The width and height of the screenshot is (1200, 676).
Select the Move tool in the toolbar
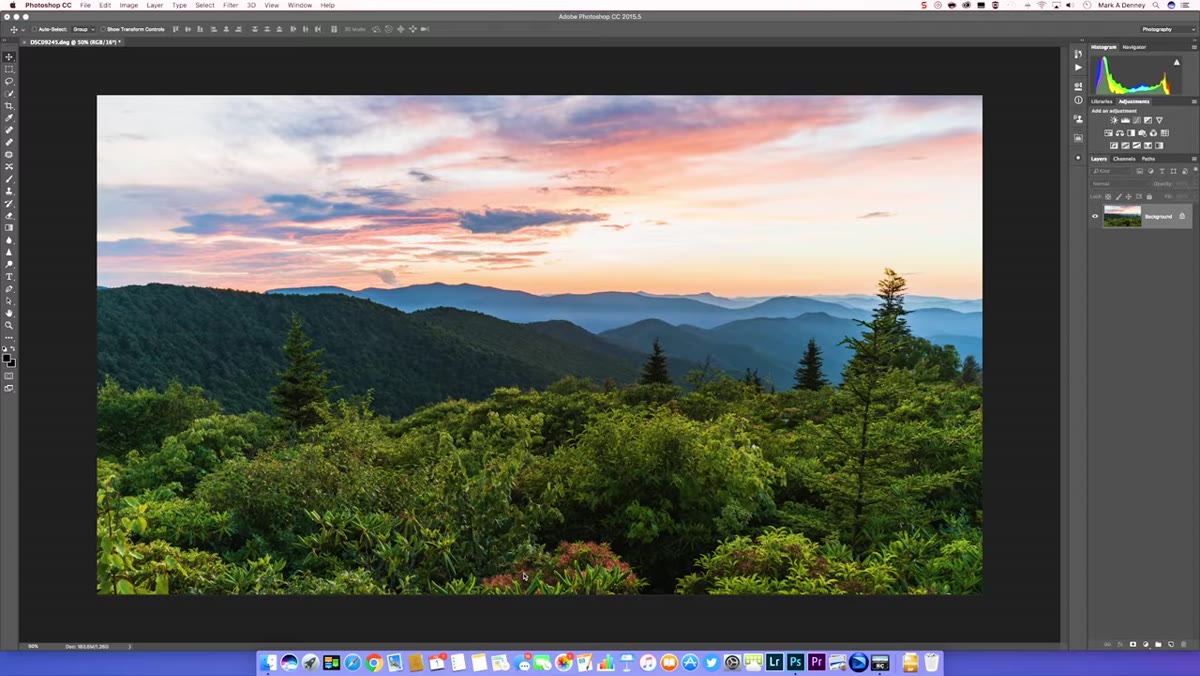coord(8,56)
